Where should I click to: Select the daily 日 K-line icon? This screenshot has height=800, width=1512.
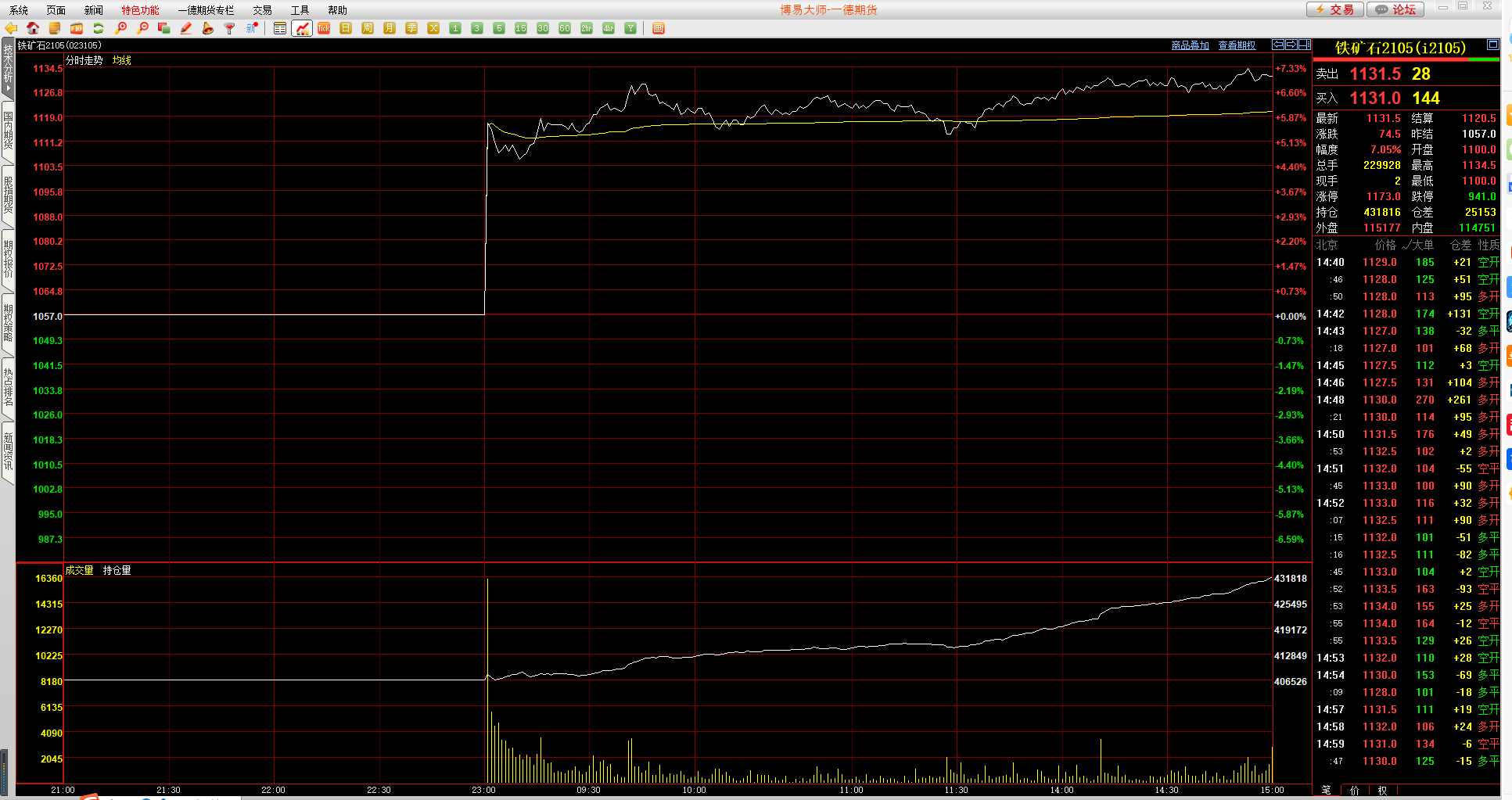coord(346,28)
